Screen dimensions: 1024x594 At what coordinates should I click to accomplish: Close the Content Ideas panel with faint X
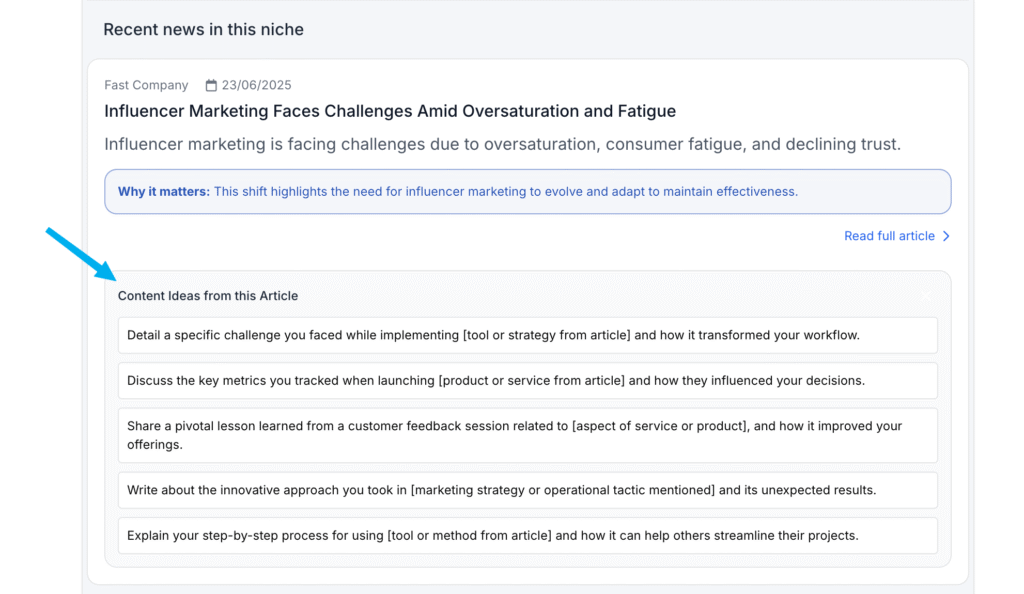[926, 296]
